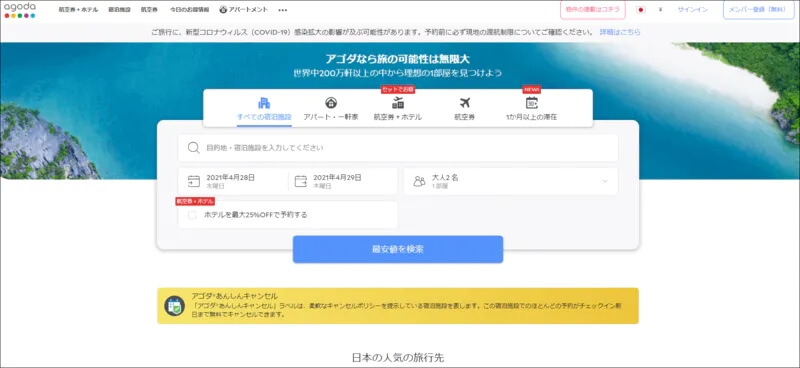The height and width of the screenshot is (368, 800).
Task: Open 宿泊施設 in top navigation
Action: tap(119, 10)
